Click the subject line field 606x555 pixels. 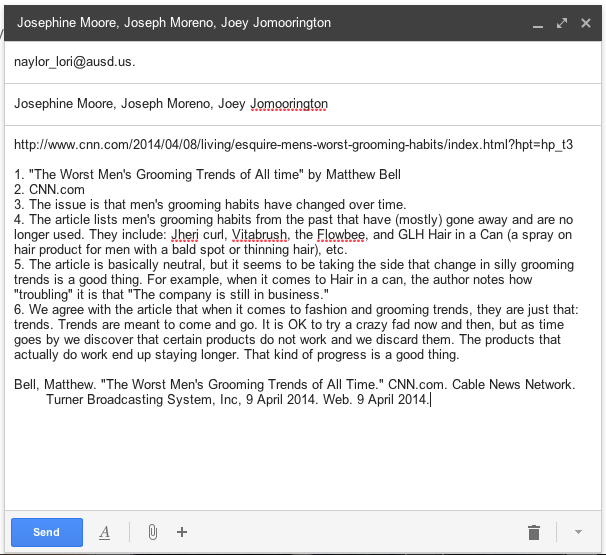pos(303,104)
